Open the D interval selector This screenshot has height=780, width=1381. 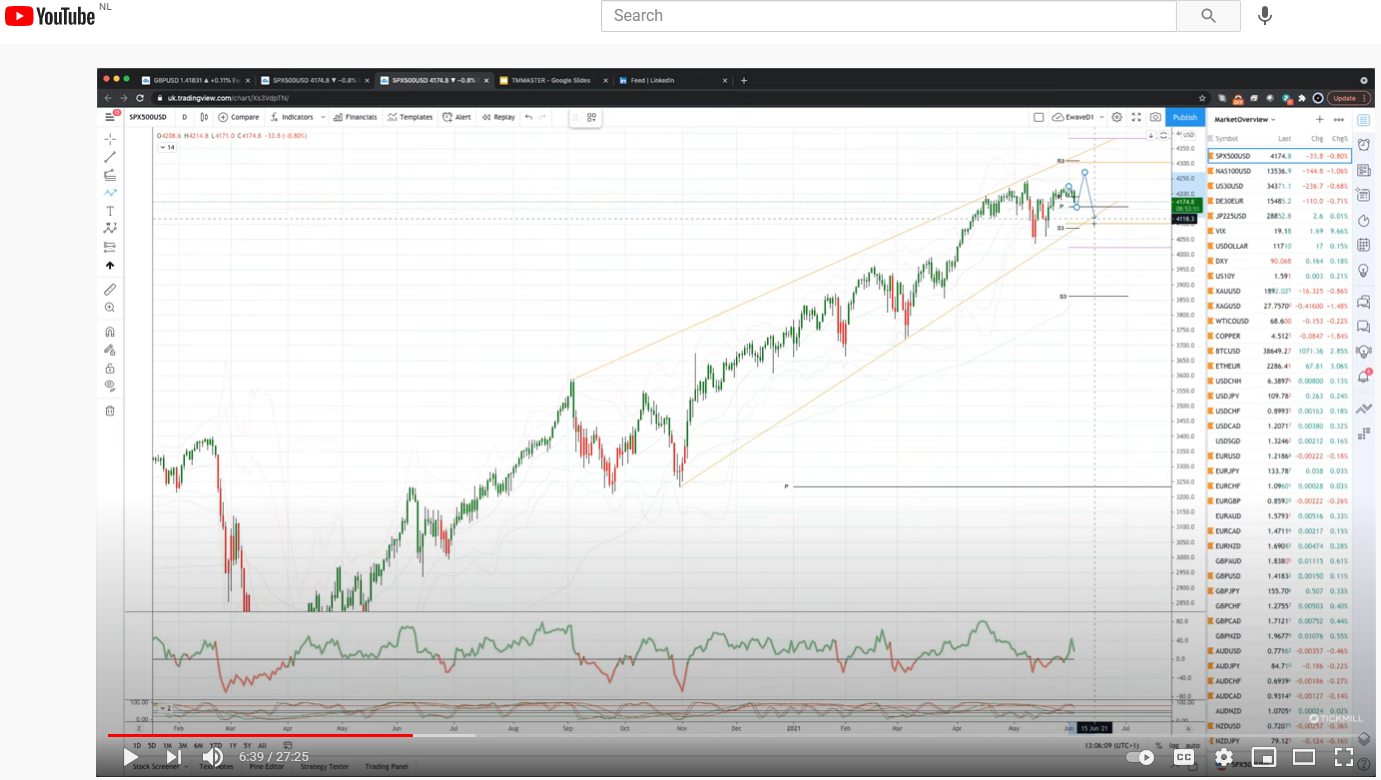[184, 117]
